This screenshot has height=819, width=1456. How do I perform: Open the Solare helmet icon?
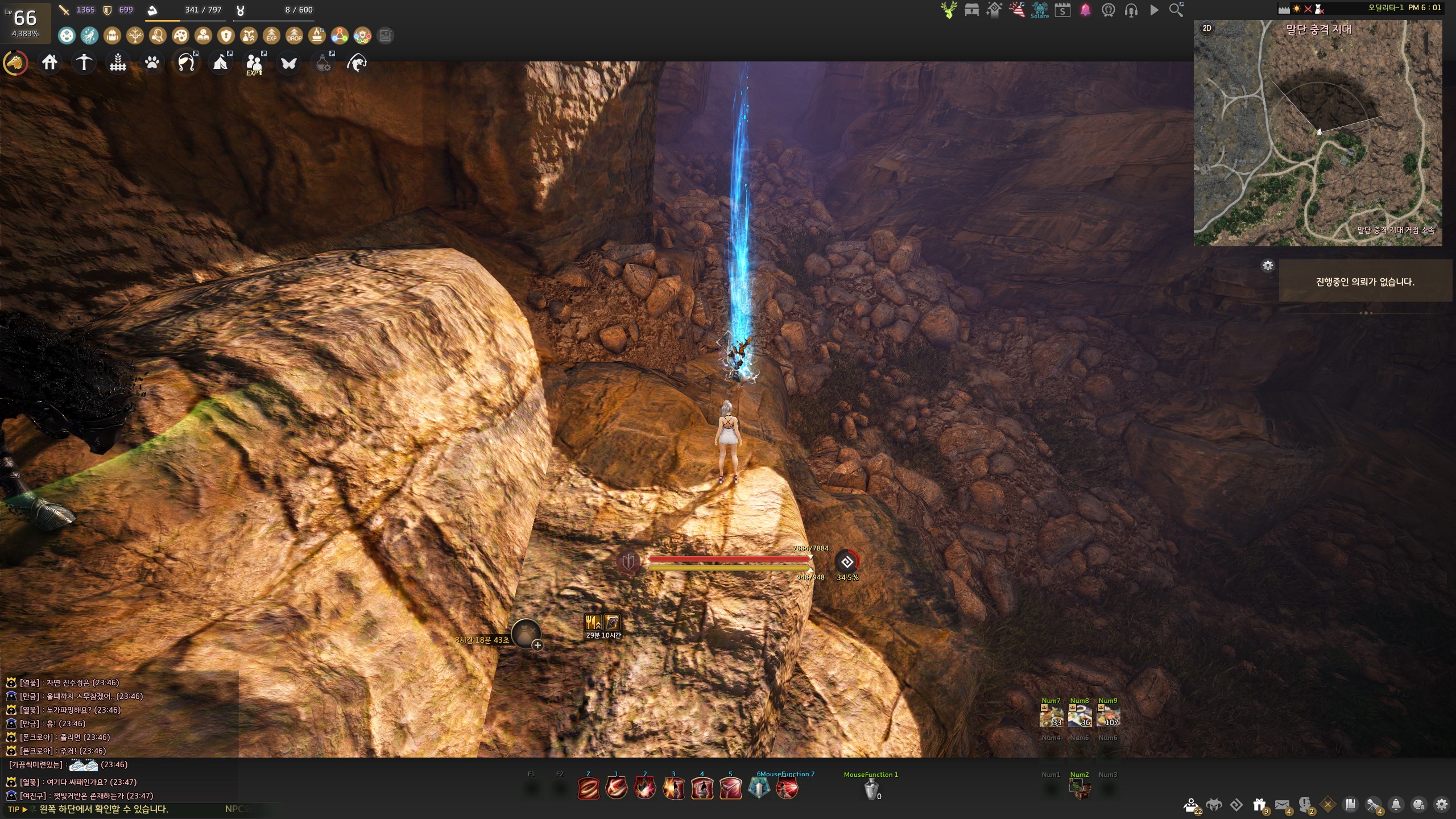(1040, 10)
